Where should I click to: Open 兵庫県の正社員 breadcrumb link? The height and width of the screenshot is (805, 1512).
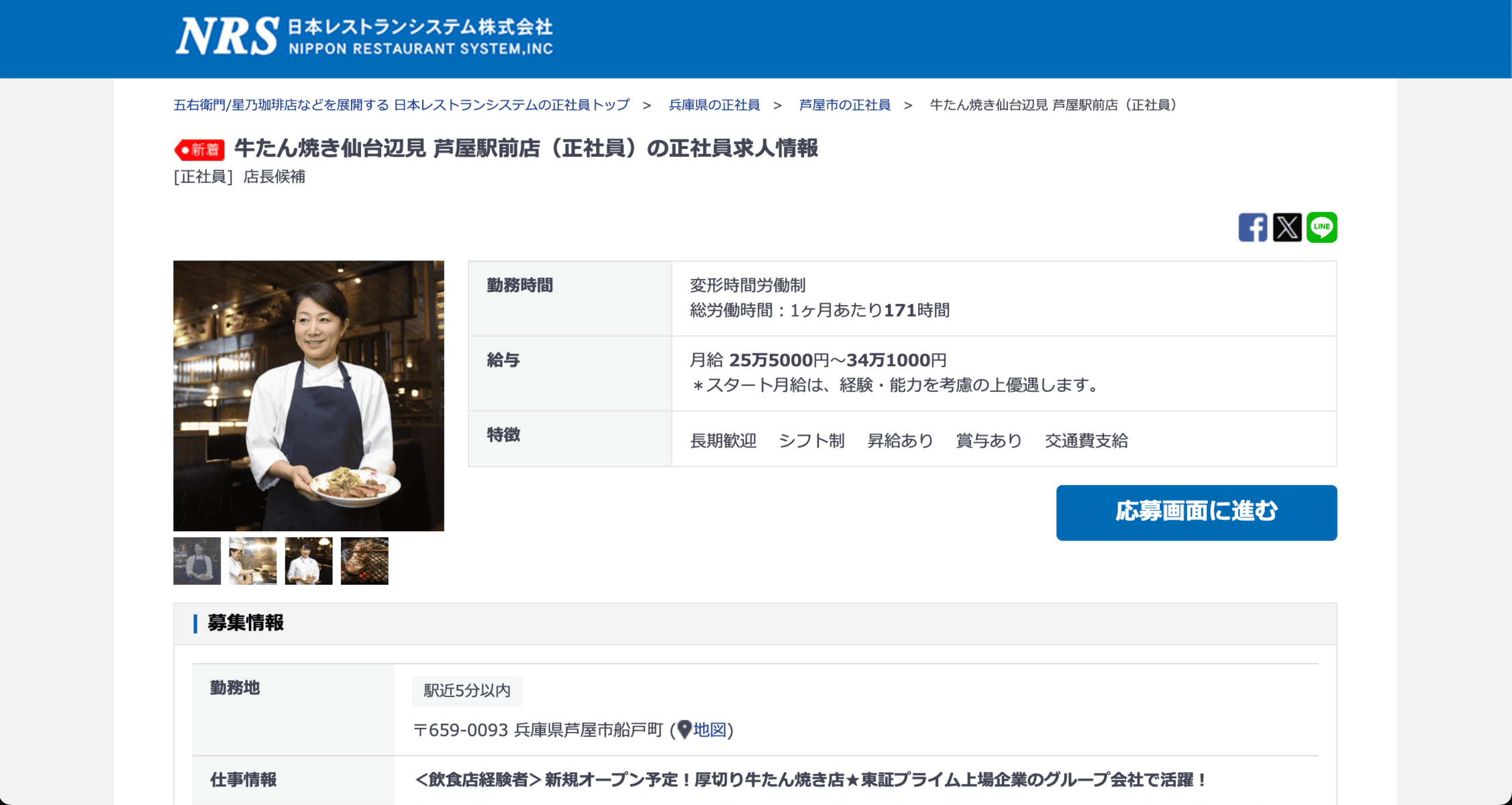[714, 105]
